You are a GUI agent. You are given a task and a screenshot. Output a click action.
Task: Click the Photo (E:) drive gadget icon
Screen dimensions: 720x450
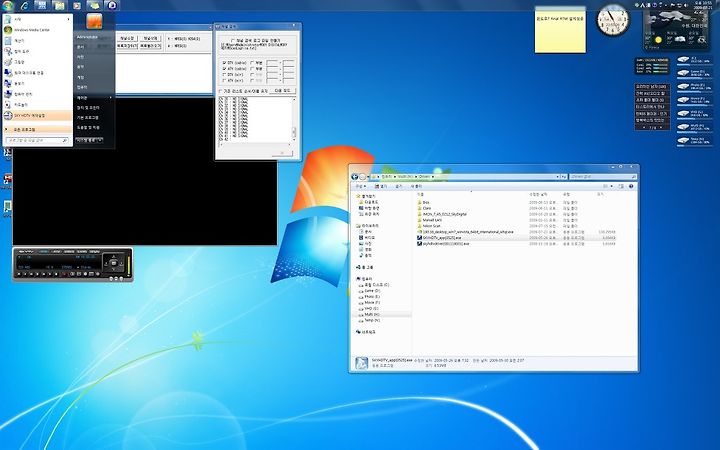(x=684, y=86)
